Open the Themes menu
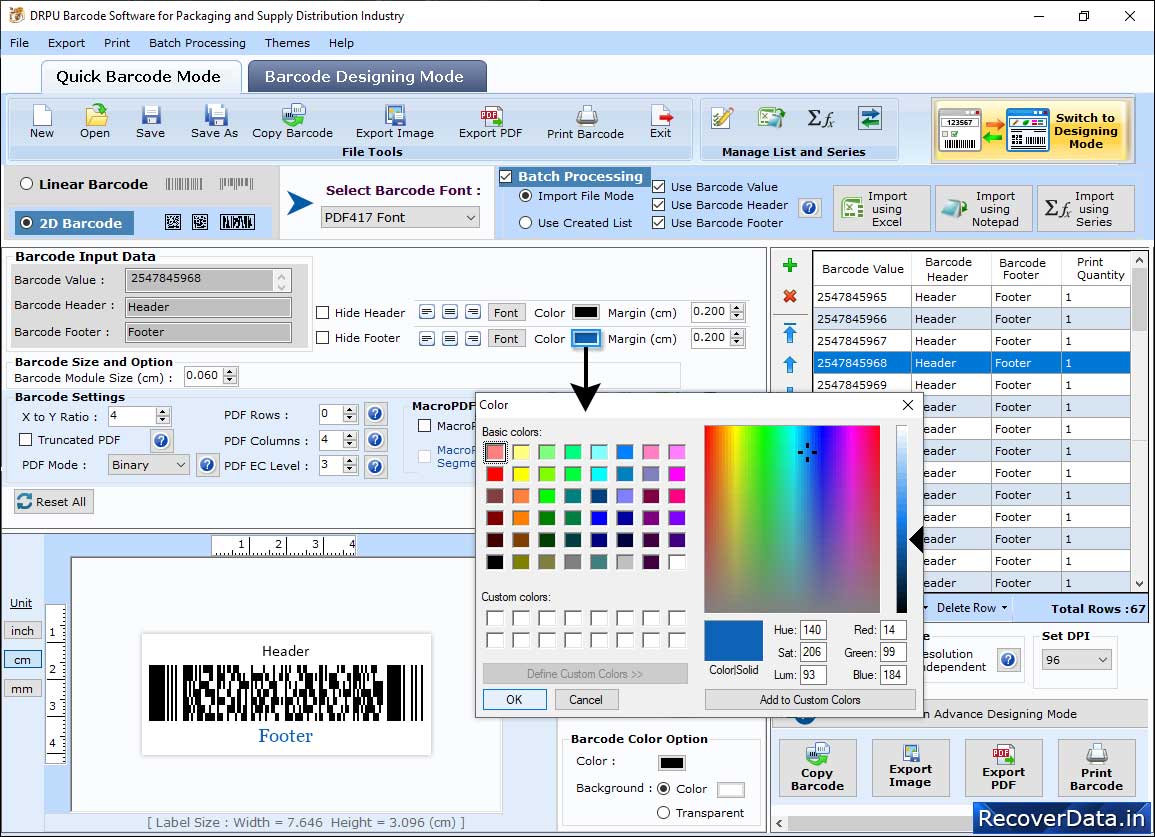Image resolution: width=1155 pixels, height=837 pixels. pos(287,43)
